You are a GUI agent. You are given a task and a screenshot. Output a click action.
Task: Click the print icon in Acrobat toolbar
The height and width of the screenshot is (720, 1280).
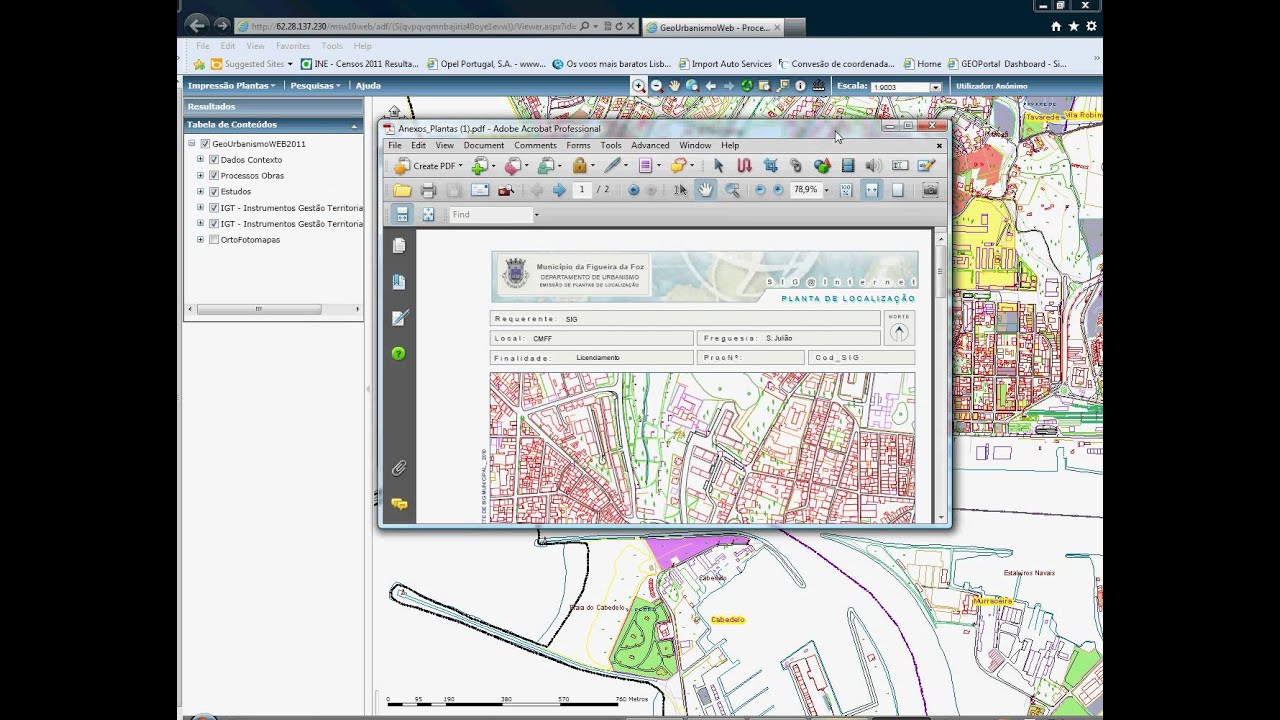coord(429,190)
